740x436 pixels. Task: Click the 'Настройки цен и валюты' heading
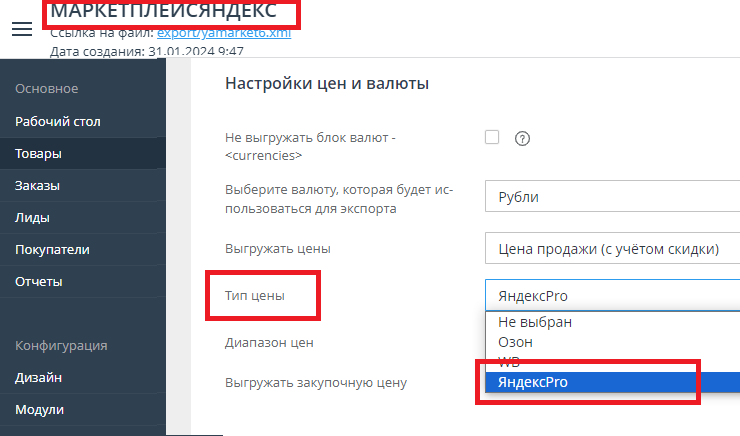[327, 83]
